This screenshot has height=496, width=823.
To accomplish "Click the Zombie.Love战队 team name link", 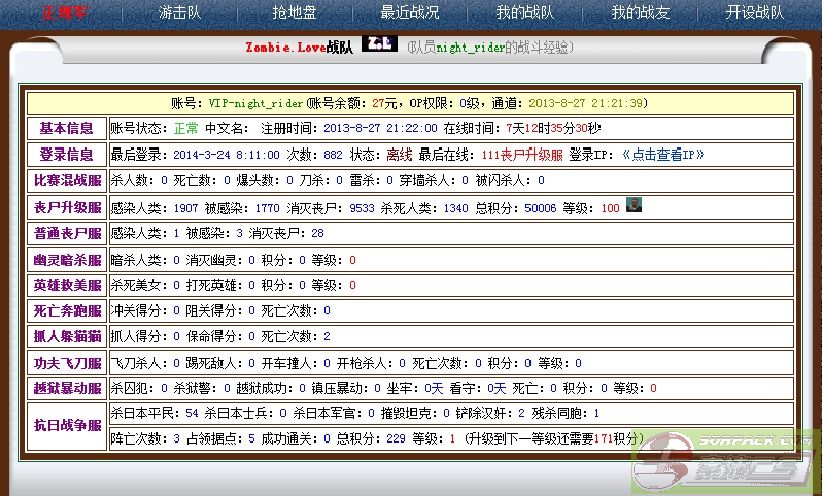I will tap(299, 47).
